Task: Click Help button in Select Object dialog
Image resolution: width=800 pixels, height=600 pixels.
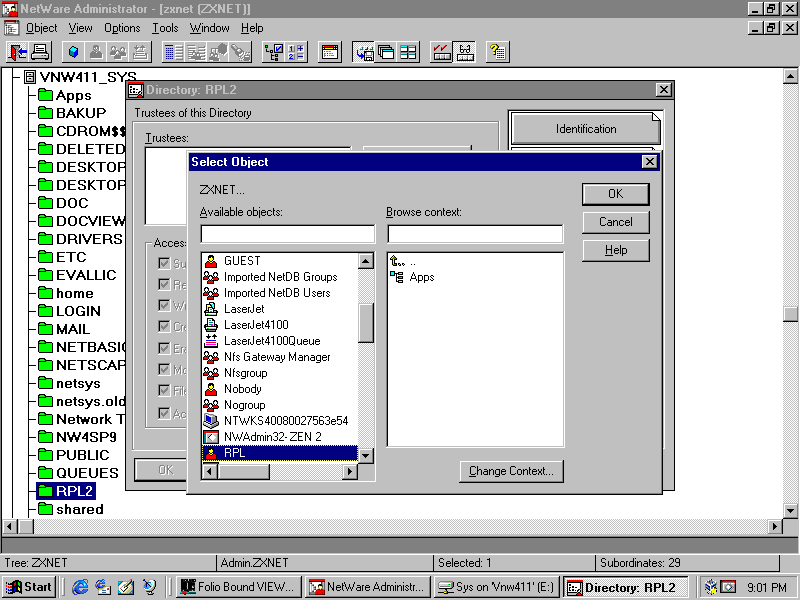Action: tap(616, 250)
